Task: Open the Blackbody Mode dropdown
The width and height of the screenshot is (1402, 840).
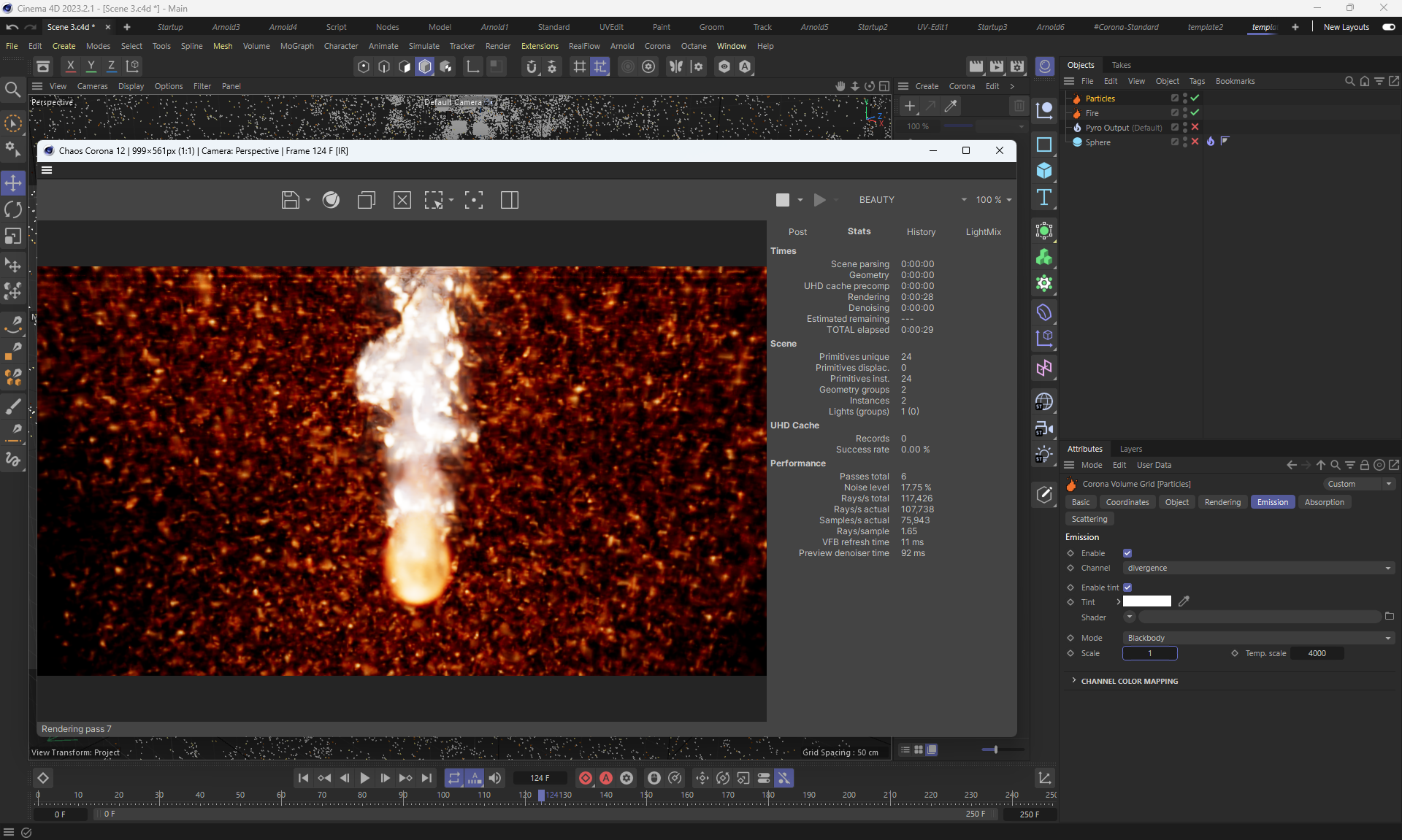Action: pyautogui.click(x=1258, y=638)
